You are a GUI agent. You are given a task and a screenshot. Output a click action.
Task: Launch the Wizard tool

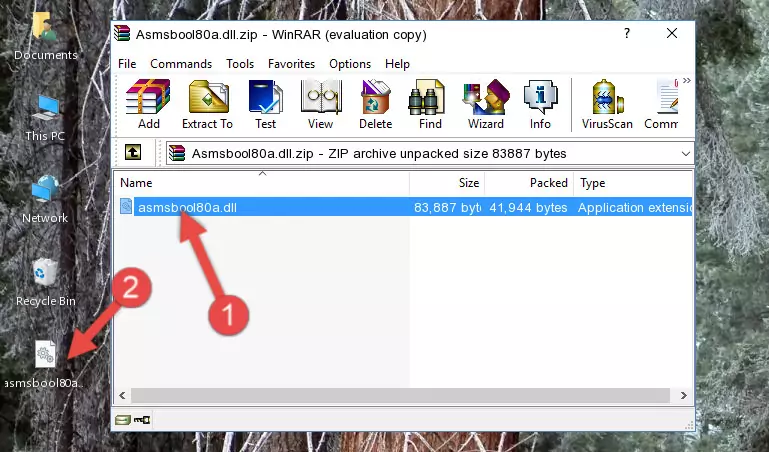[486, 104]
